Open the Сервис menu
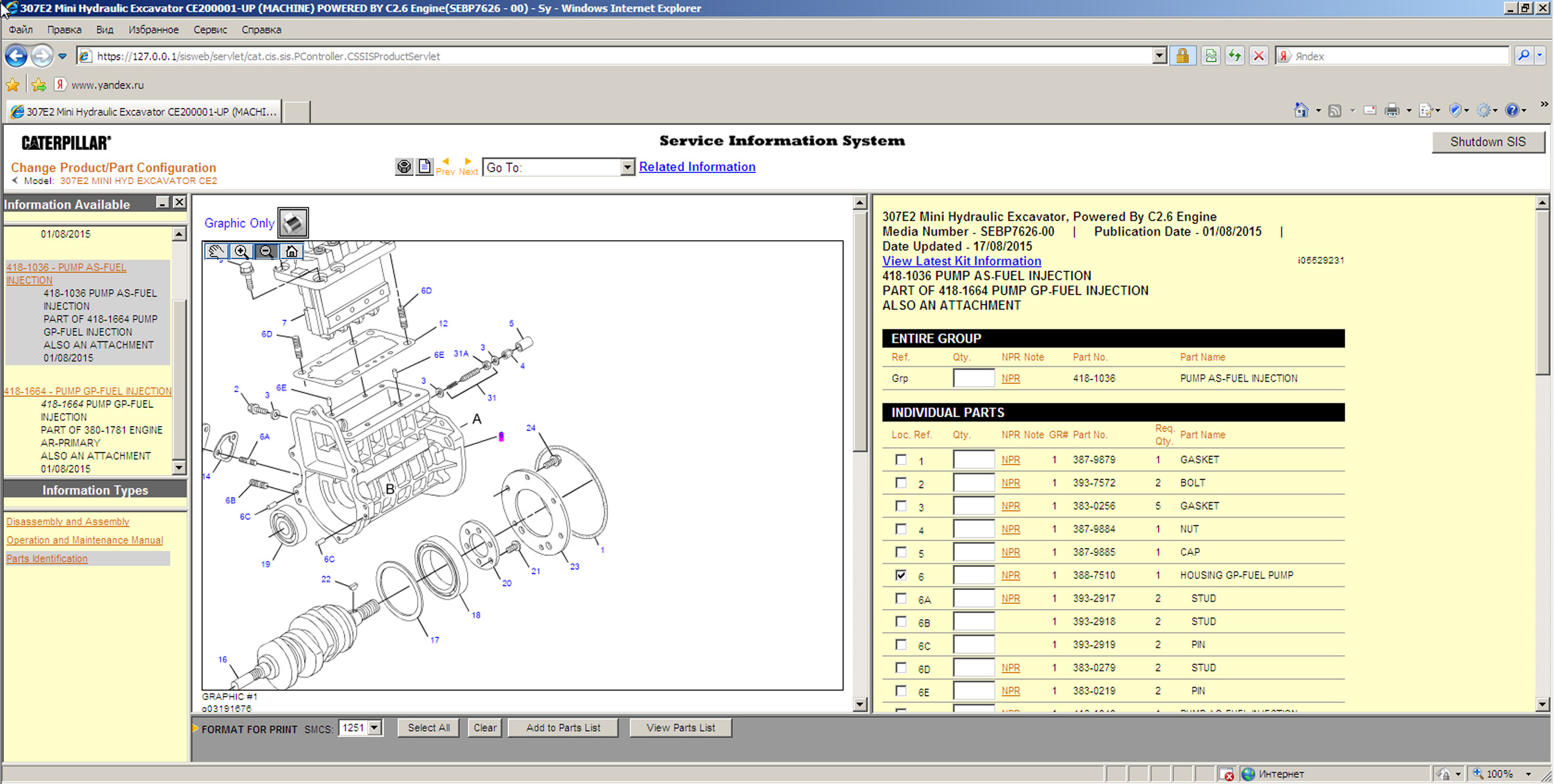Image resolution: width=1554 pixels, height=784 pixels. click(x=210, y=30)
